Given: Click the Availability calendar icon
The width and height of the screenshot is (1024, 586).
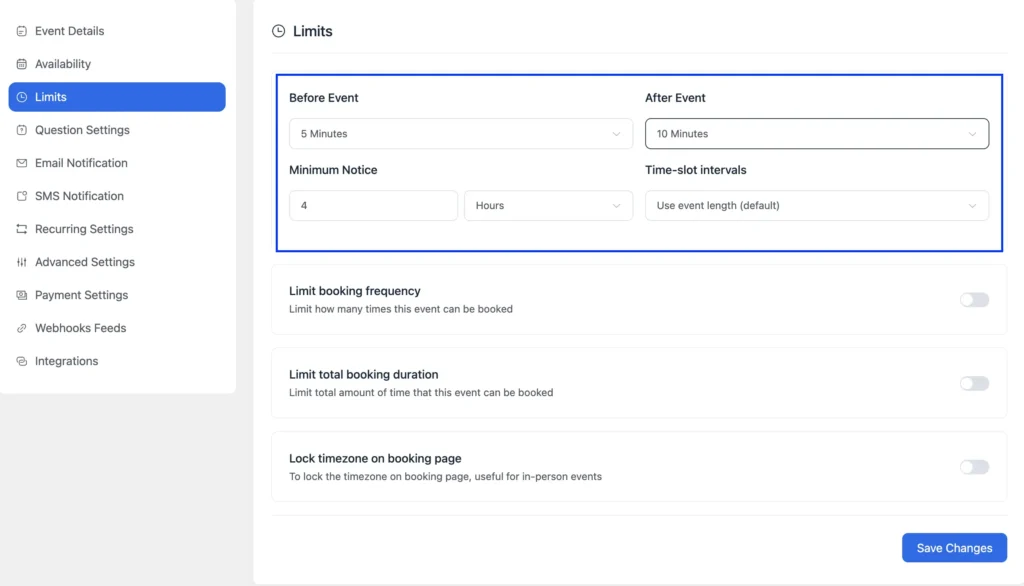Looking at the screenshot, I should (22, 64).
